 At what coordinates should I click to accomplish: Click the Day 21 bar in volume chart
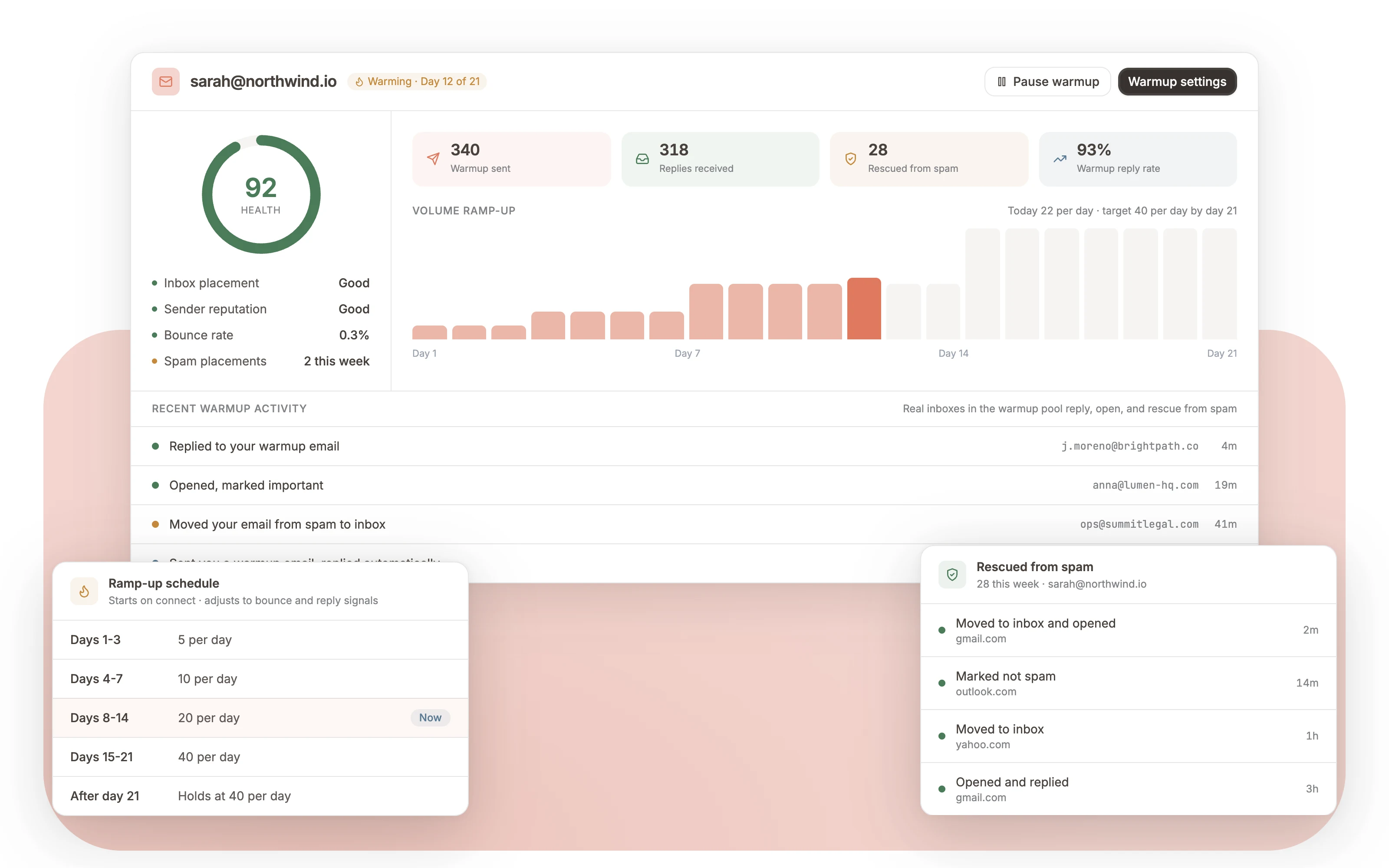[1220, 283]
